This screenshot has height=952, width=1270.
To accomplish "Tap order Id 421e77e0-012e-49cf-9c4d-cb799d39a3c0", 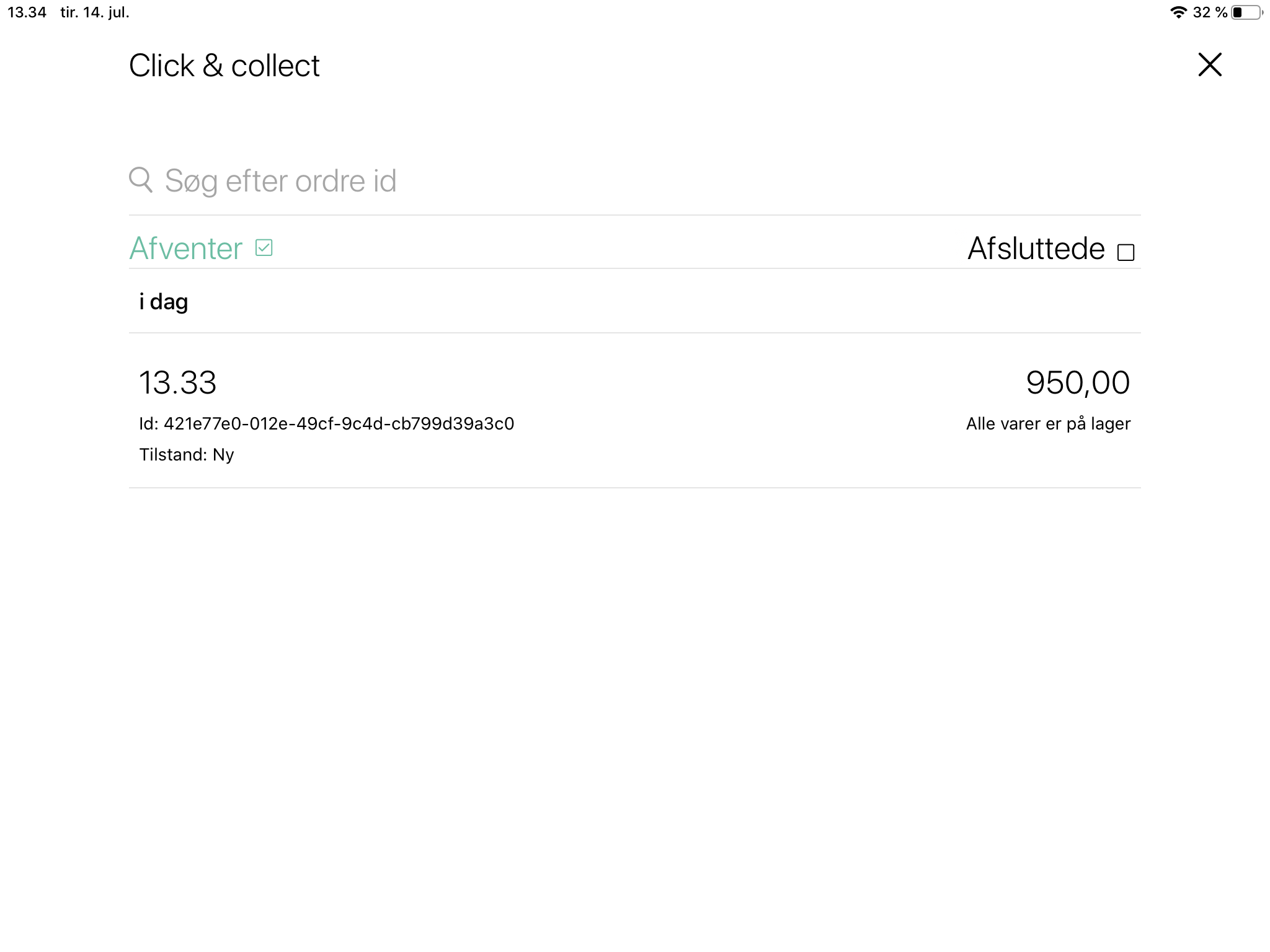I will (x=327, y=424).
